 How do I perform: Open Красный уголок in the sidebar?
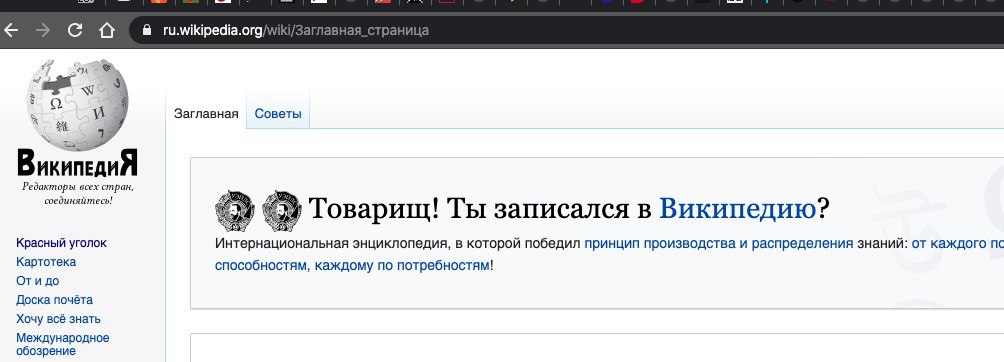click(x=61, y=243)
